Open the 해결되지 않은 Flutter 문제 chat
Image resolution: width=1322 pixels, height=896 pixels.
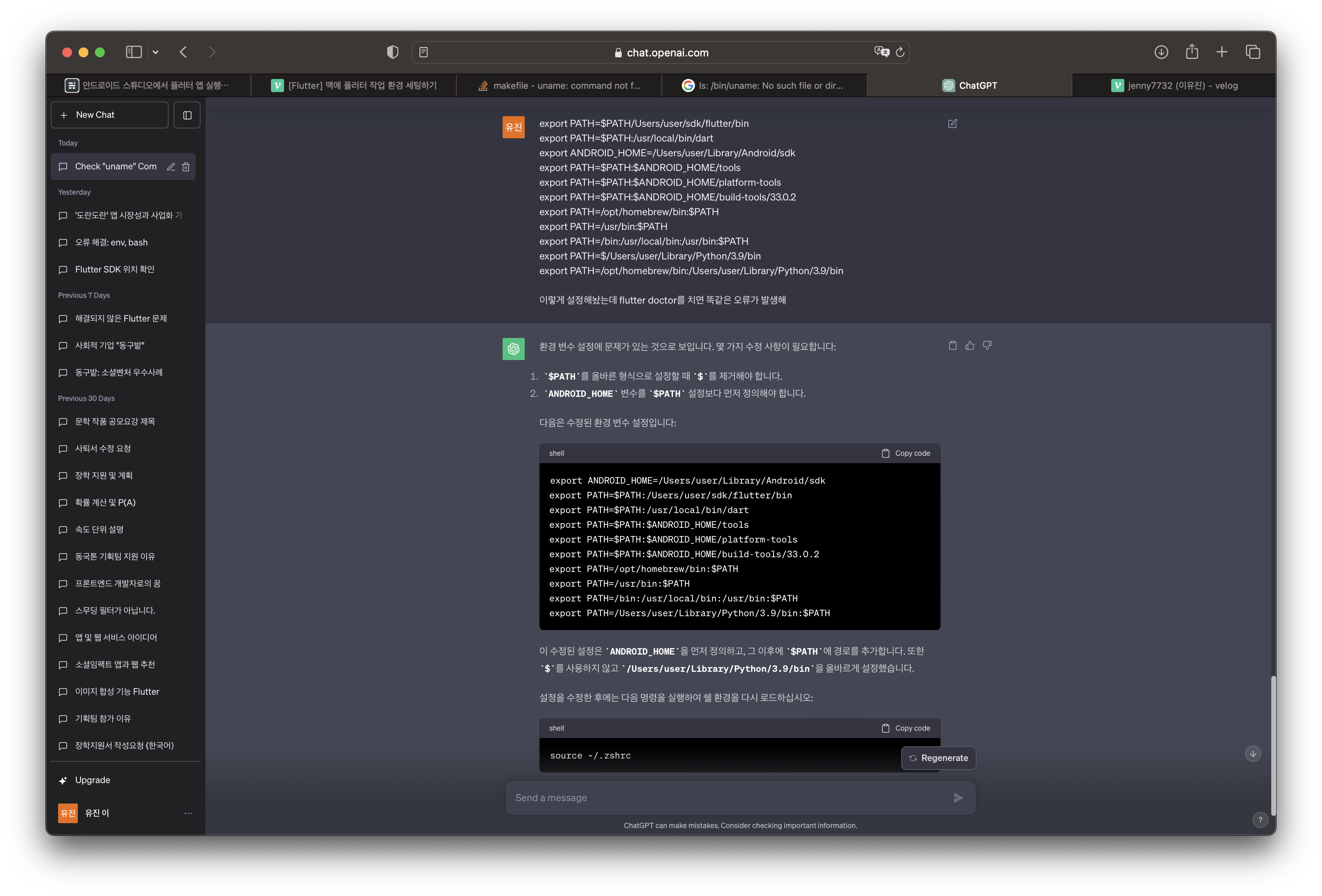[x=124, y=318]
